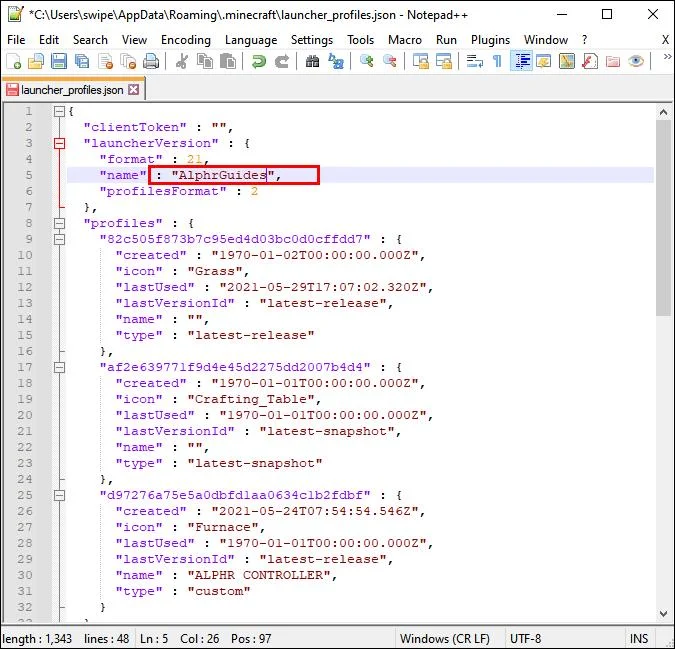The width and height of the screenshot is (675, 649).
Task: Toggle Synchronize Vertical Scrolling
Action: (x=421, y=61)
